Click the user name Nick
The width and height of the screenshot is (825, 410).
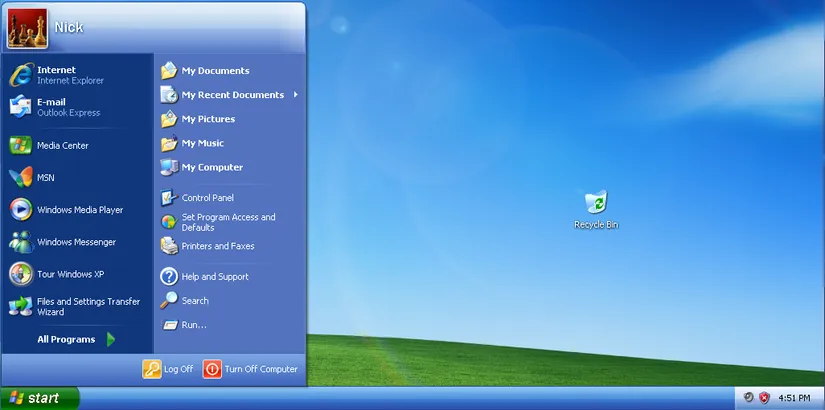(x=69, y=27)
